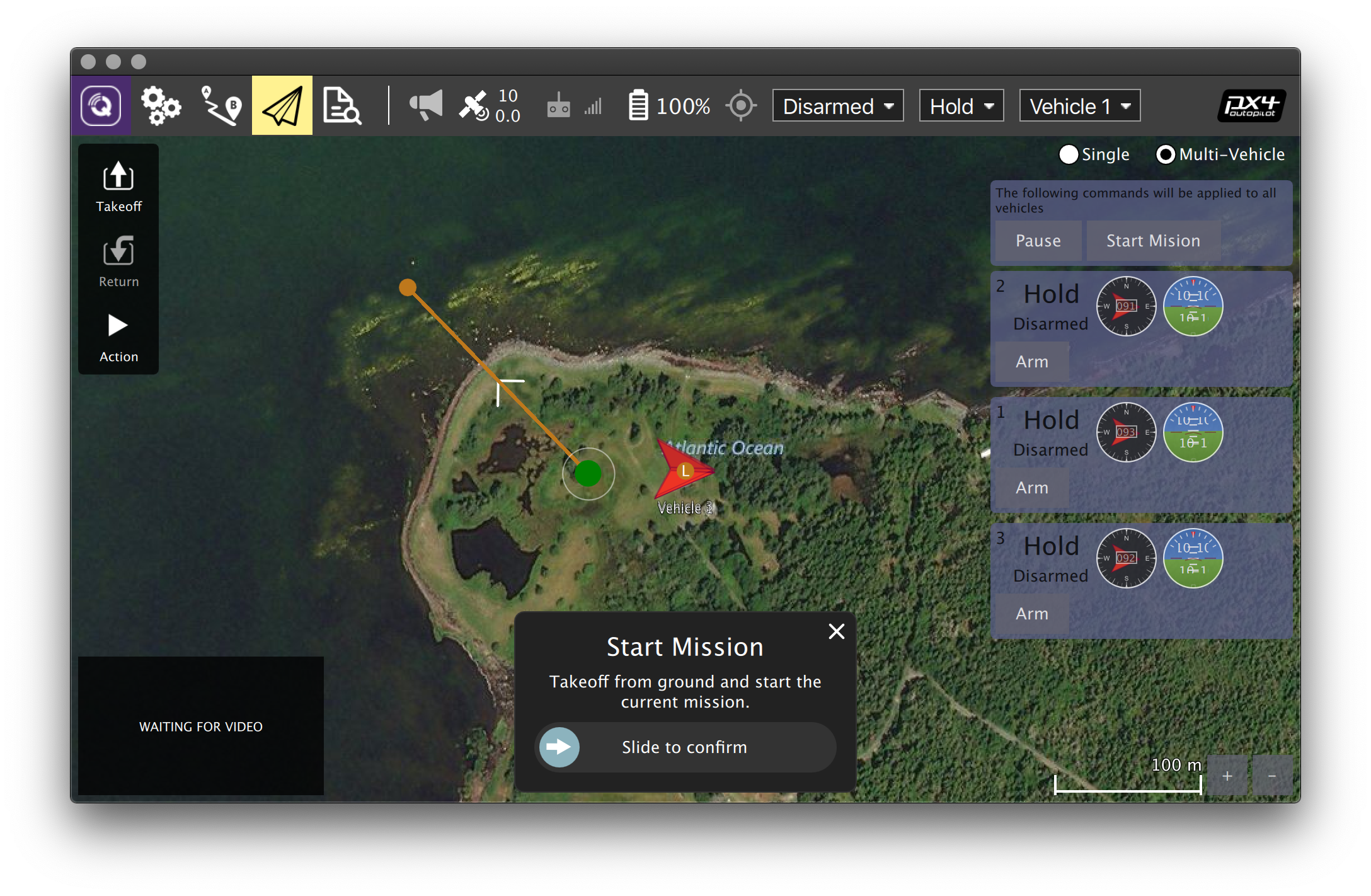
Task: Click the Takeoff tool button
Action: click(x=118, y=187)
